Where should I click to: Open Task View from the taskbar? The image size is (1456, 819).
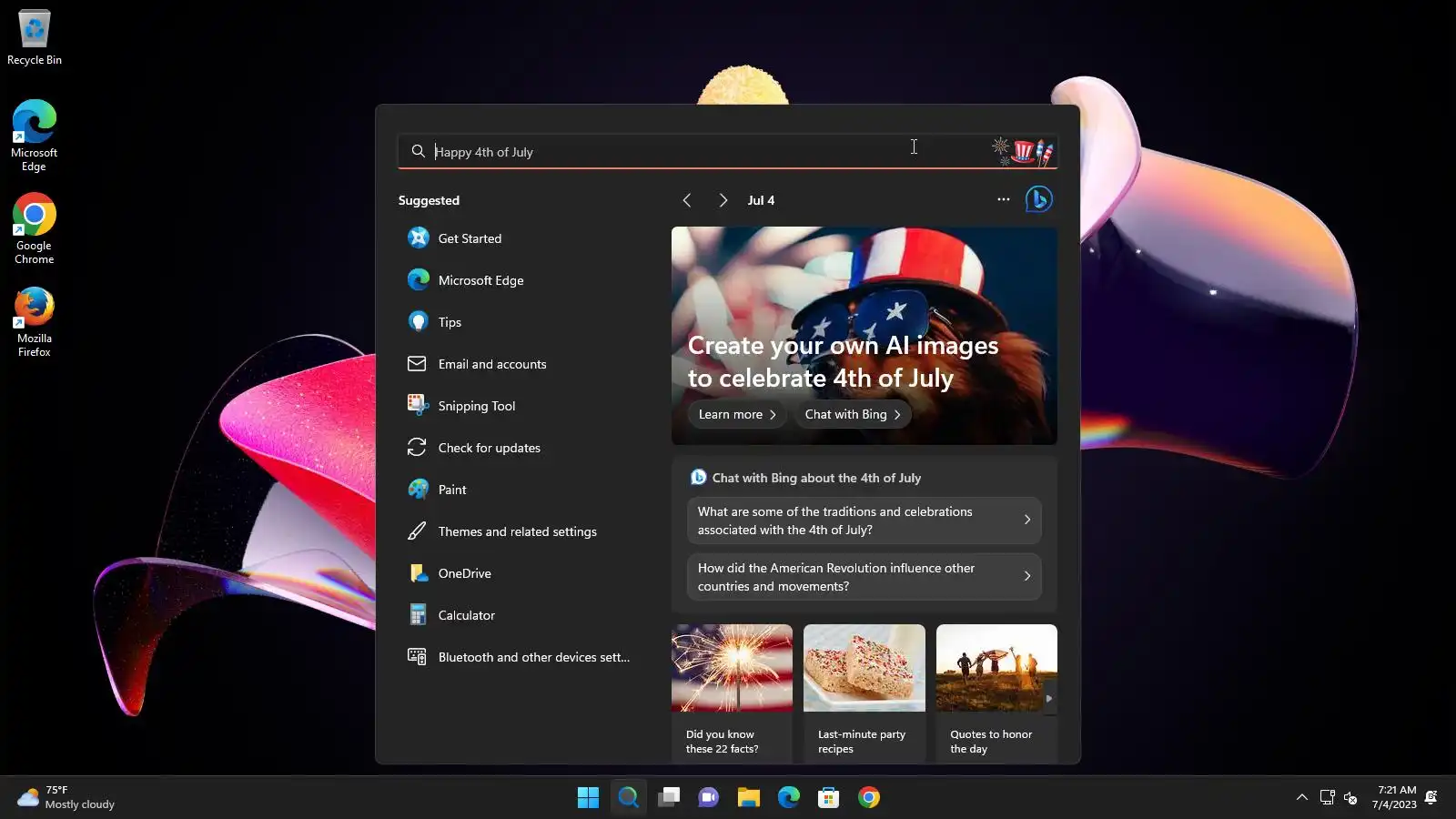[x=669, y=798]
